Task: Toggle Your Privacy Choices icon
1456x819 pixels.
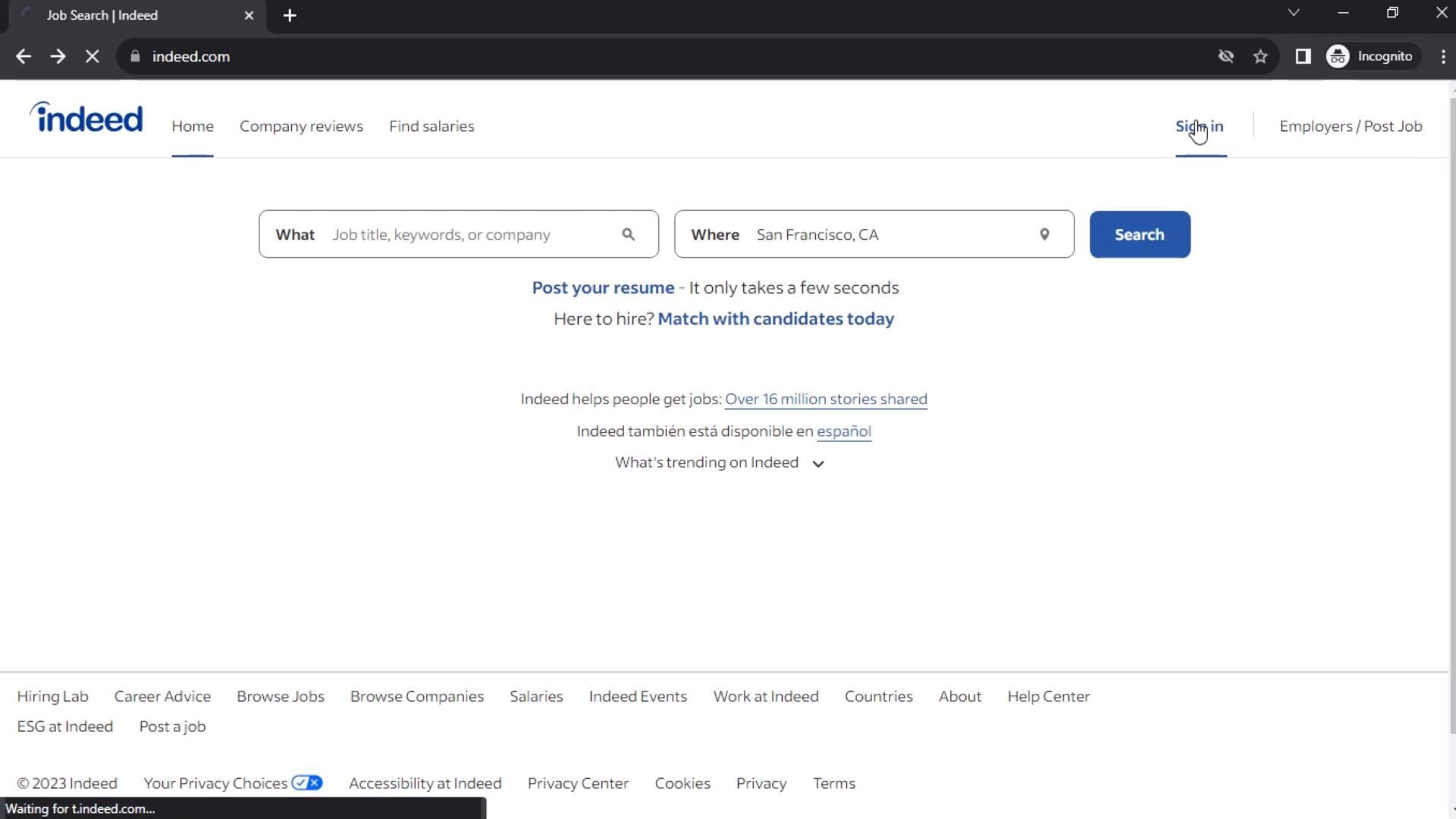Action: point(307,783)
